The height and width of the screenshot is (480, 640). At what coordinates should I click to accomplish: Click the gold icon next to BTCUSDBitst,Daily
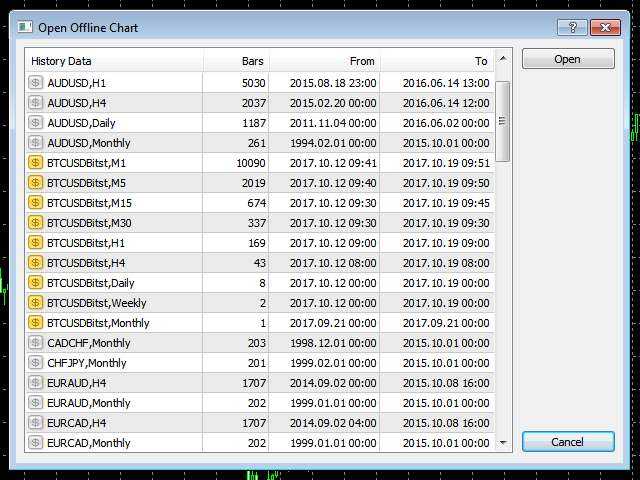coord(36,283)
